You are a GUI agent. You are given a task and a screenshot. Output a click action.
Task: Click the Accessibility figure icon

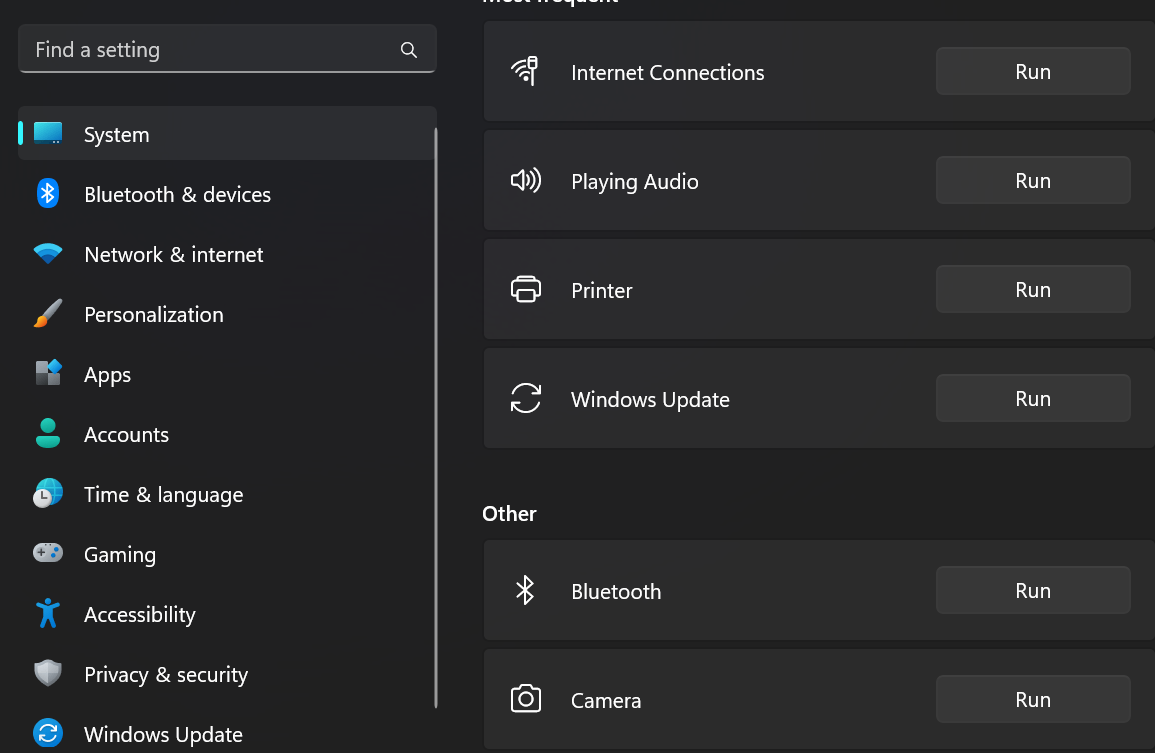point(48,614)
